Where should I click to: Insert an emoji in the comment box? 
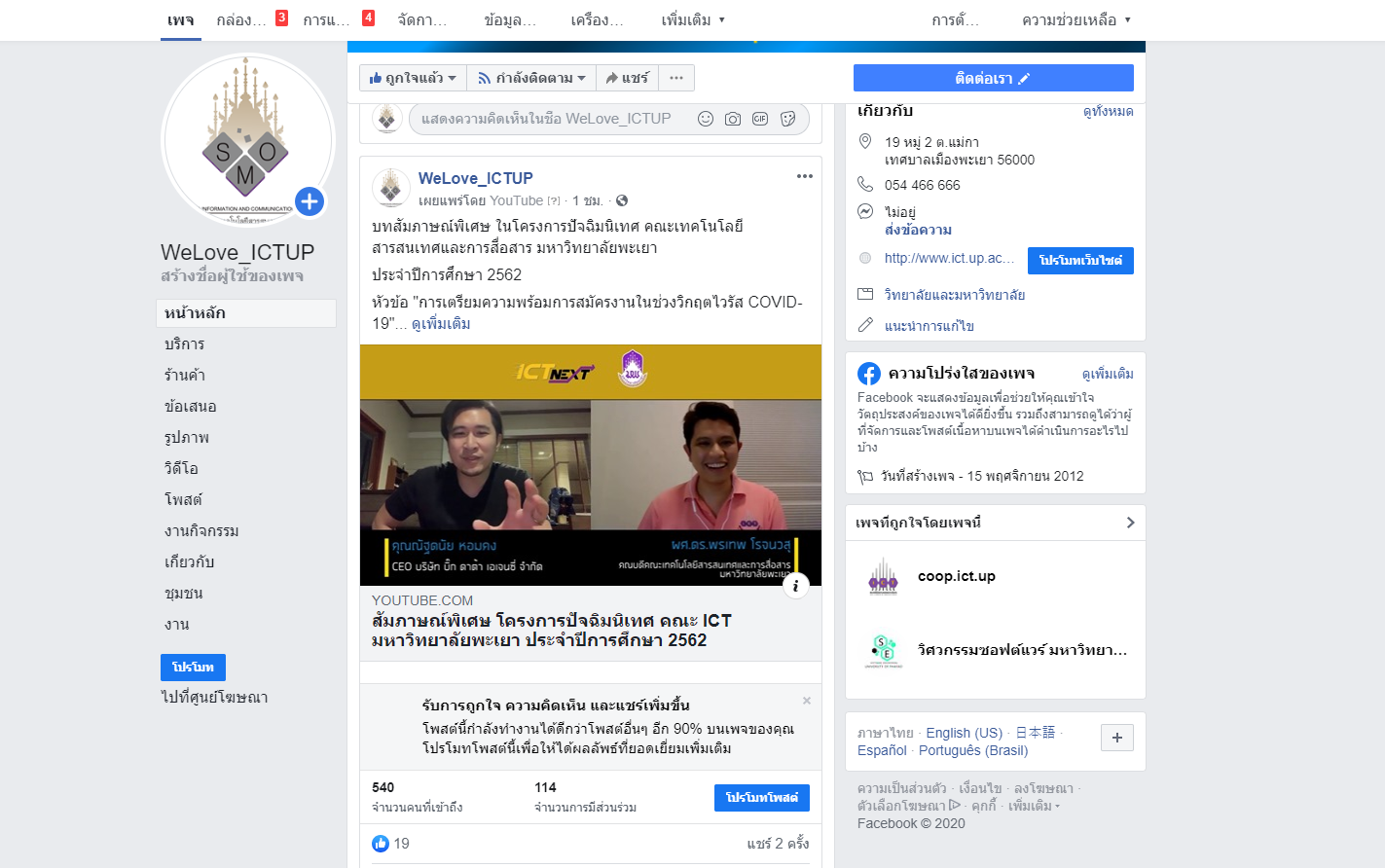point(706,119)
